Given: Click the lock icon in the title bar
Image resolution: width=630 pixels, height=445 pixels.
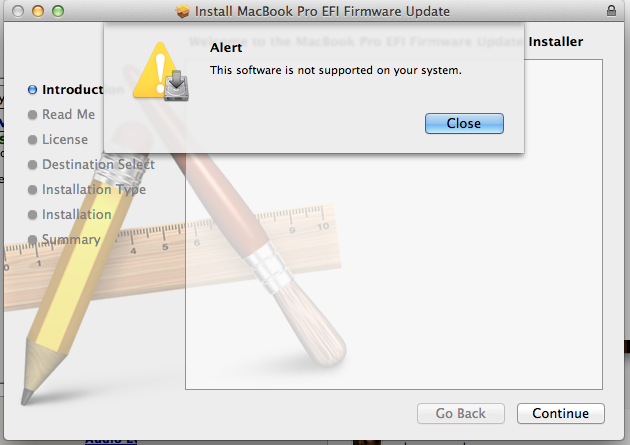Looking at the screenshot, I should pyautogui.click(x=611, y=10).
